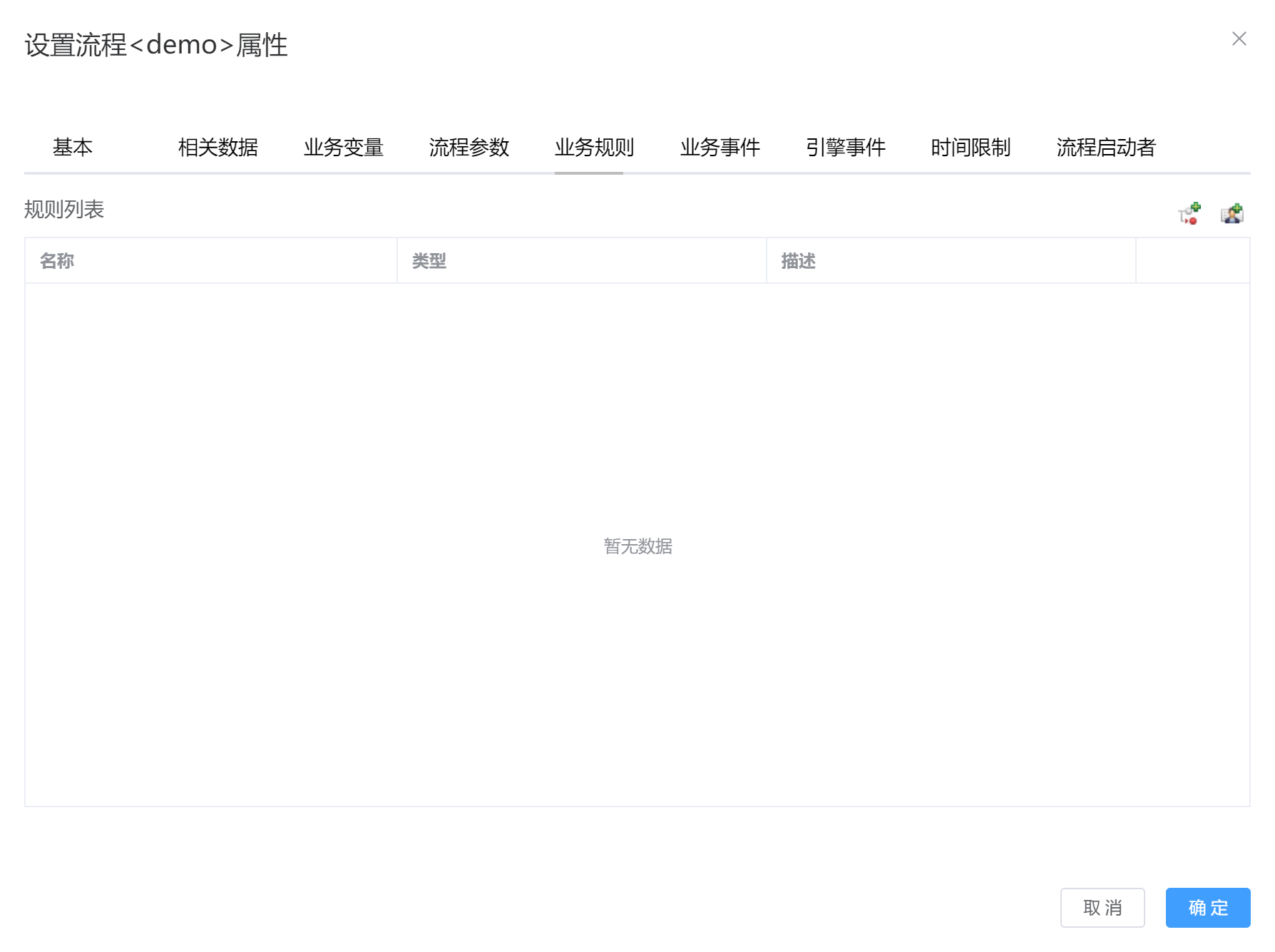Click the active 业务规则 tab
This screenshot has height=952, width=1275.
click(x=595, y=148)
